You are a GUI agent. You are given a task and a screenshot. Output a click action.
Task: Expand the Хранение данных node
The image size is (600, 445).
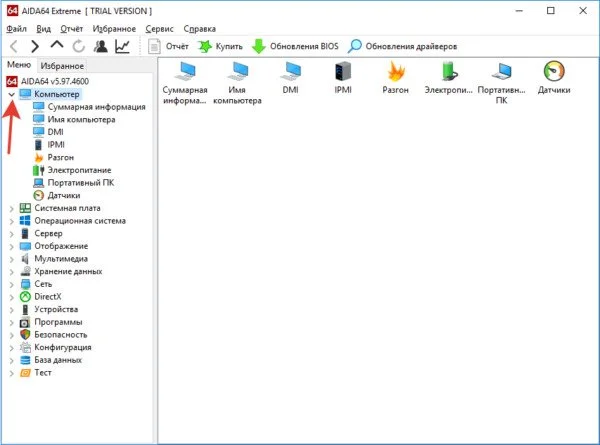pos(11,272)
